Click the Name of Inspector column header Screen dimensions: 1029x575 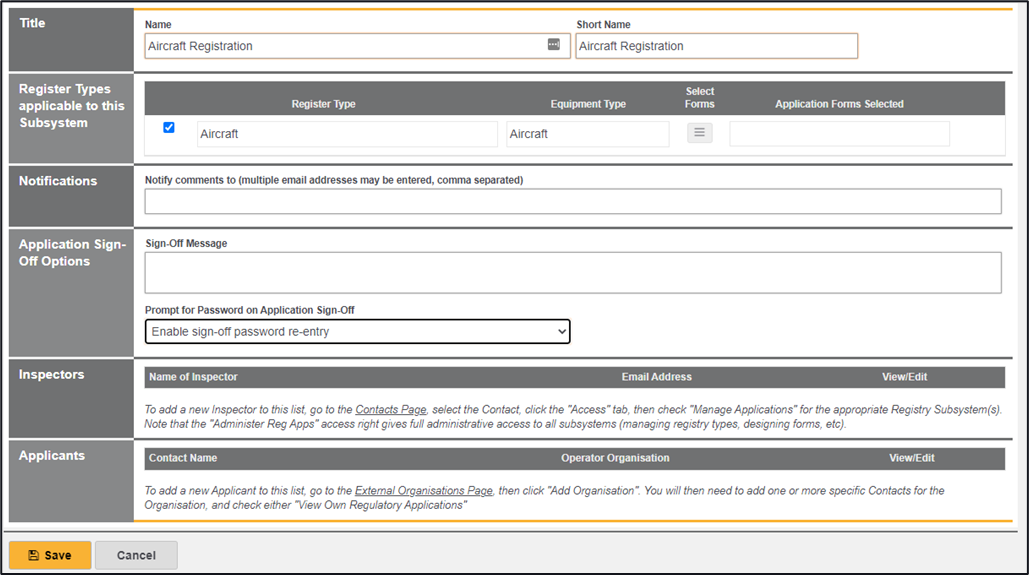pyautogui.click(x=193, y=377)
